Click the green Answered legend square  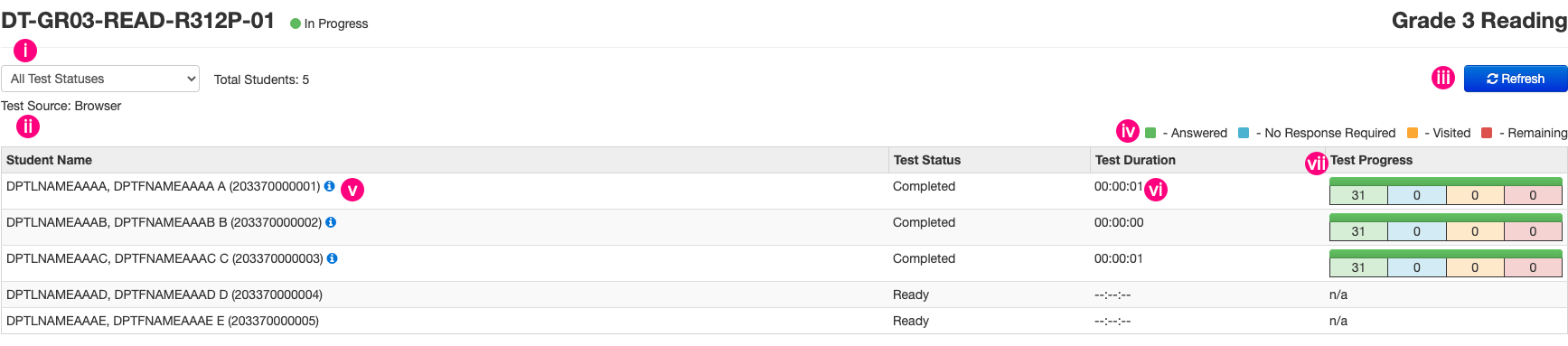pos(1150,133)
